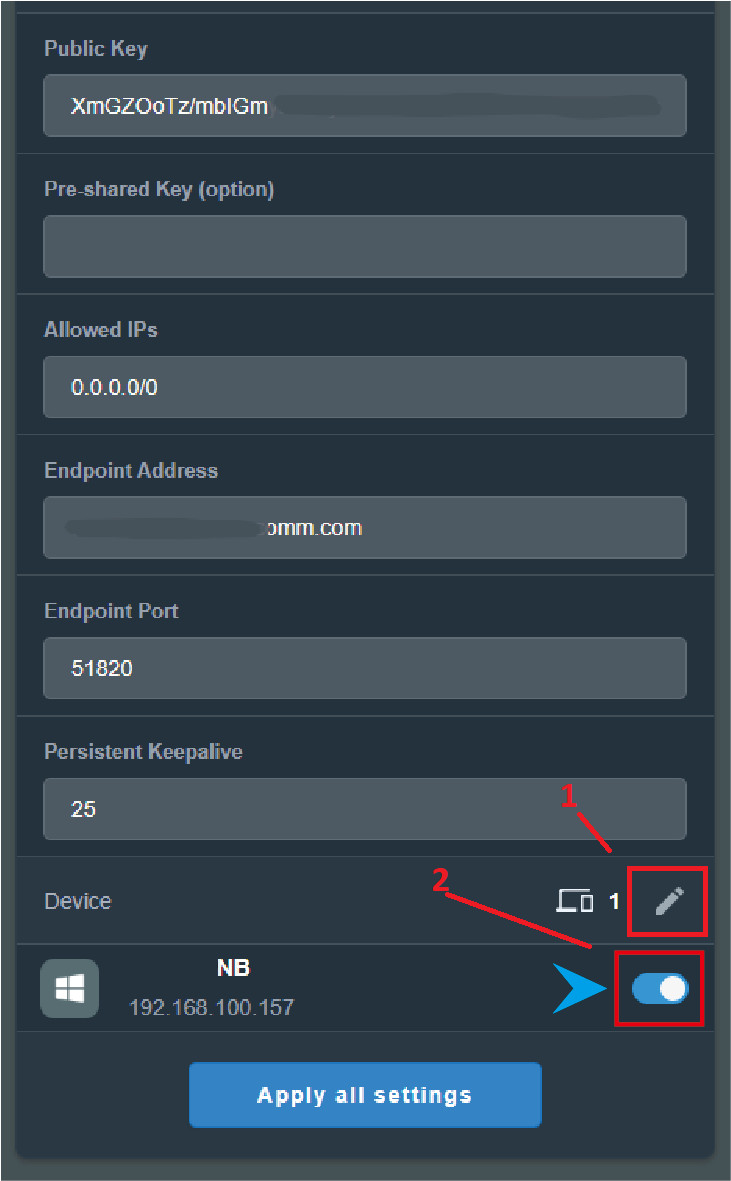Focus the Public Key input field
Screen dimensions: 731x1181
point(364,105)
